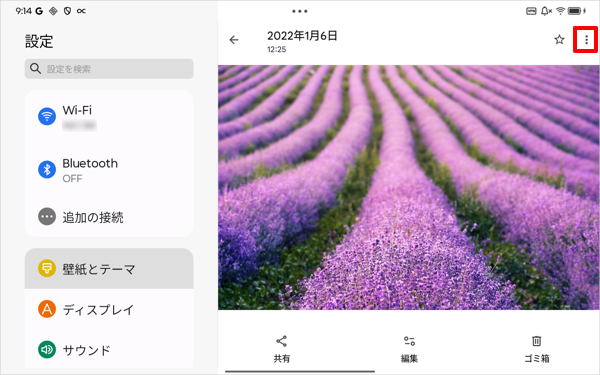Open the three-dot more options menu
Screen dimensions: 600x375
(x=586, y=40)
